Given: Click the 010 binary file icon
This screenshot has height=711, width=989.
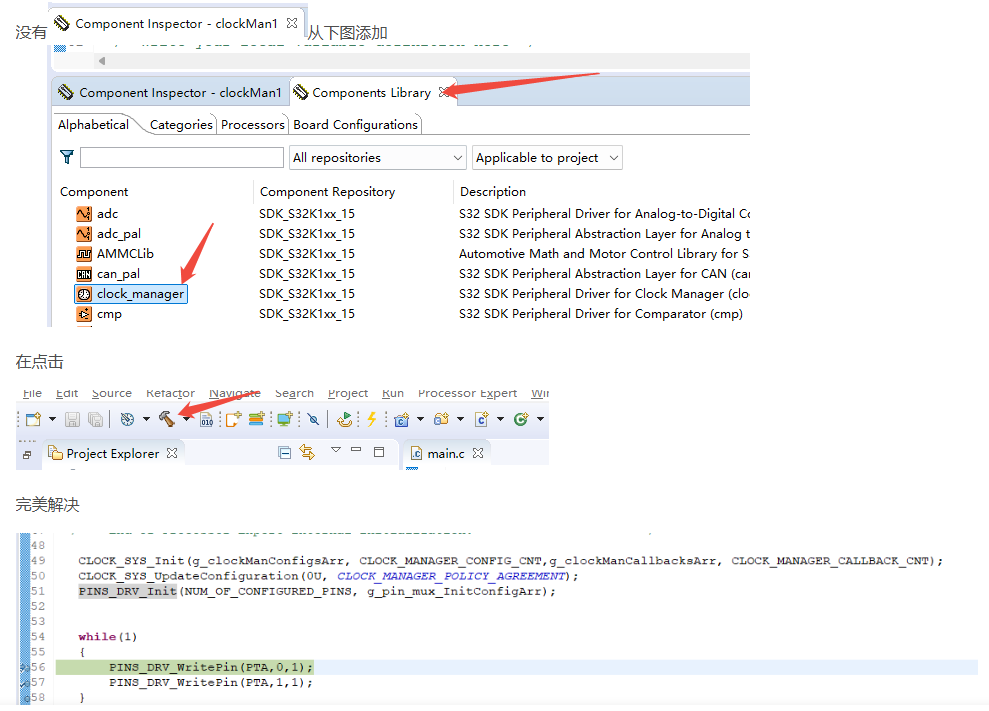Looking at the screenshot, I should (206, 420).
